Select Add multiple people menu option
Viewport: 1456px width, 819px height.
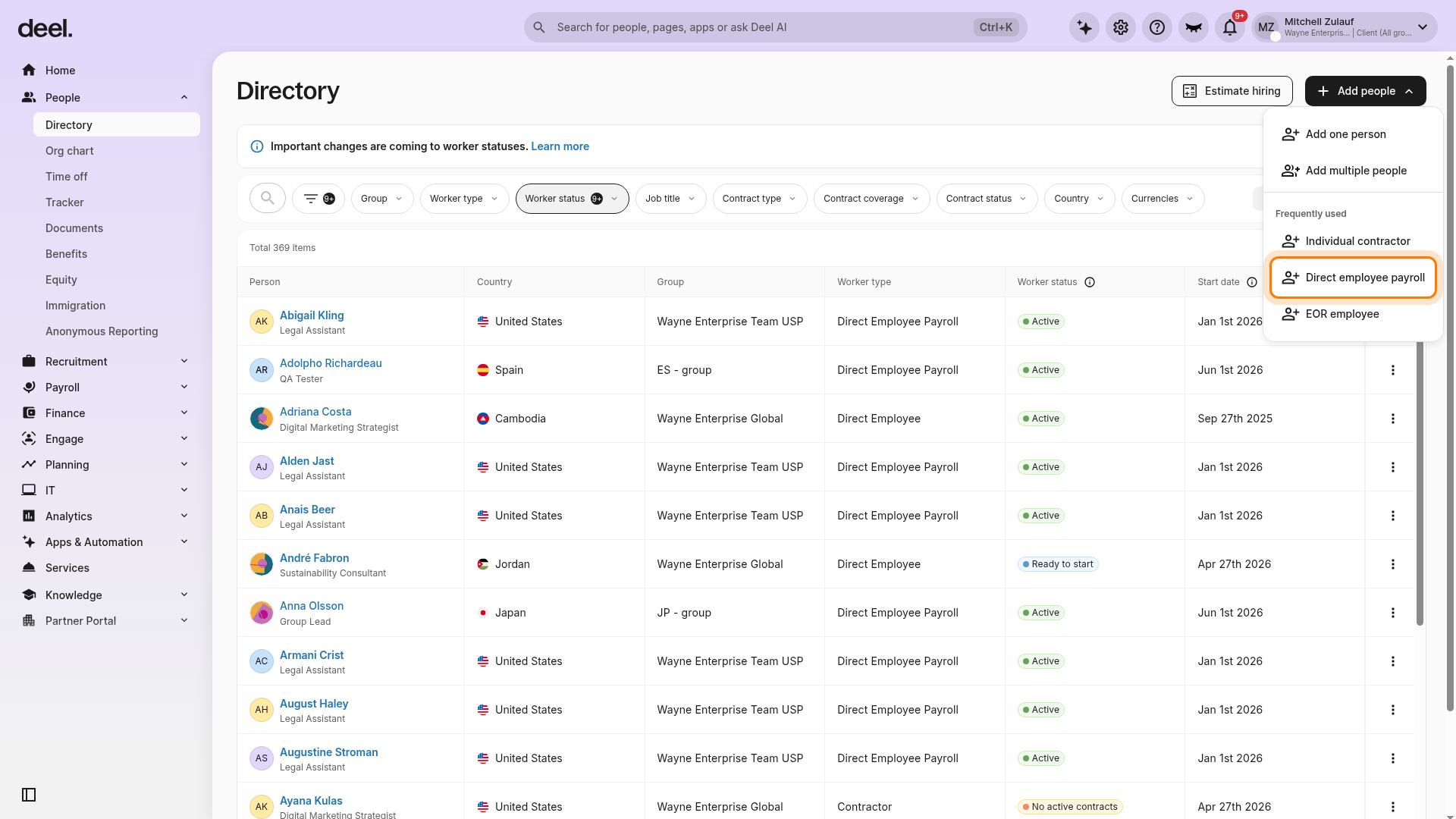[x=1353, y=171]
